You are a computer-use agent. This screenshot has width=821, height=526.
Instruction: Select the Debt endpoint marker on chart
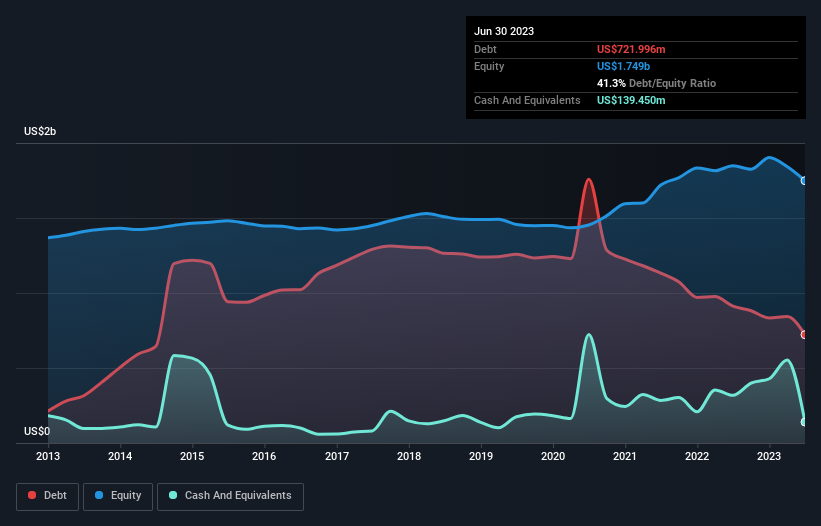point(804,334)
